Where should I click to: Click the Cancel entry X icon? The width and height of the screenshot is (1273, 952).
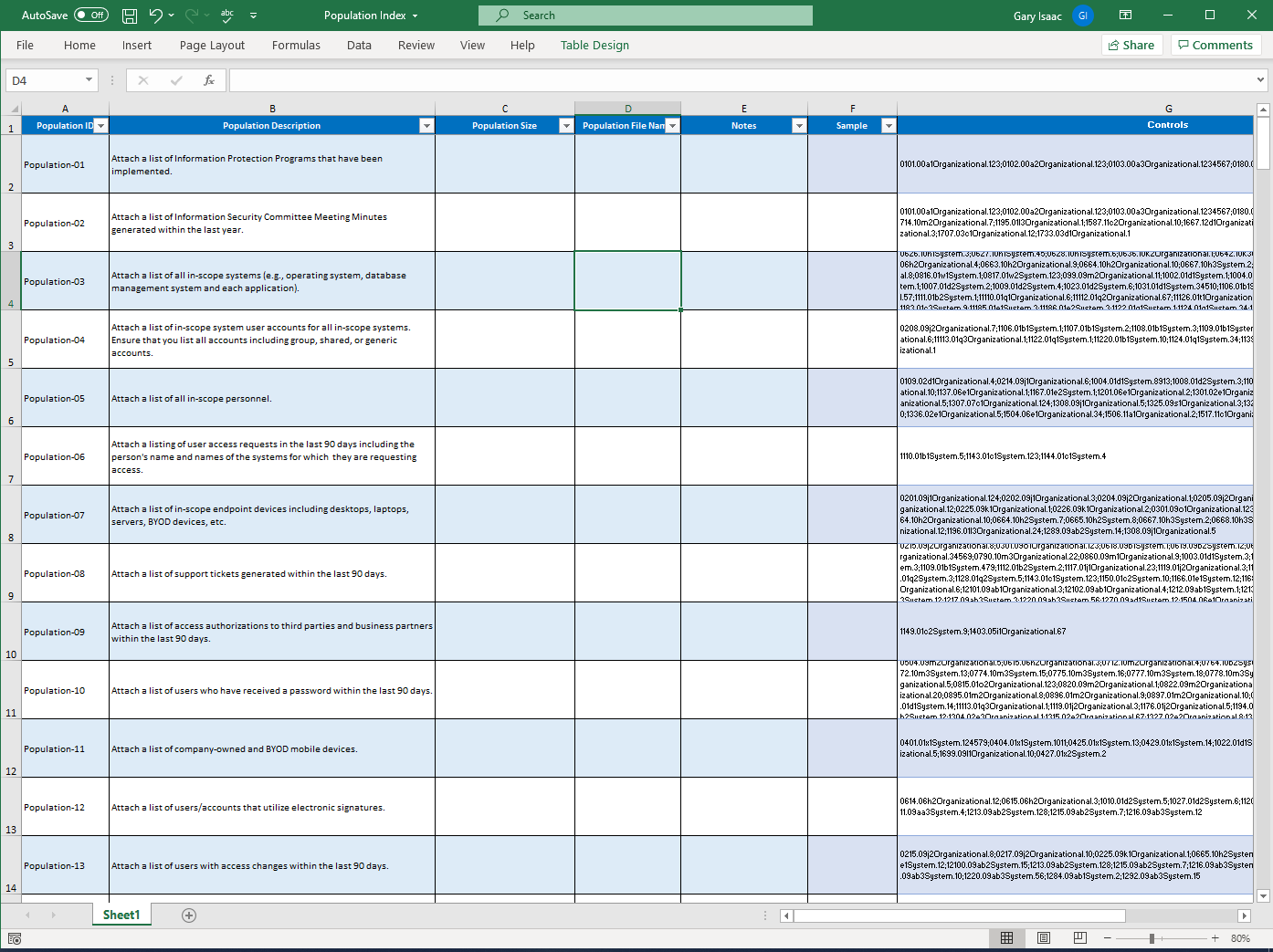[x=143, y=80]
